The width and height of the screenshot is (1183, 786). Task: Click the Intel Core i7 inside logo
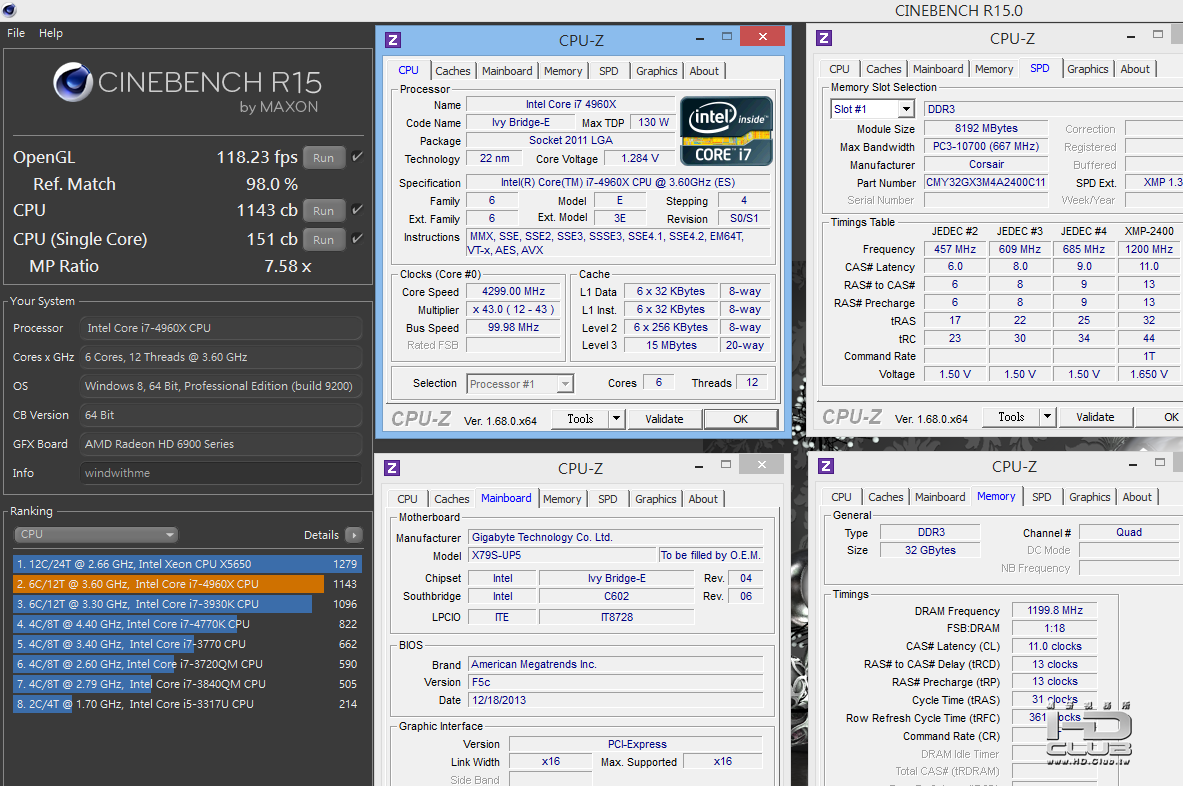[727, 131]
